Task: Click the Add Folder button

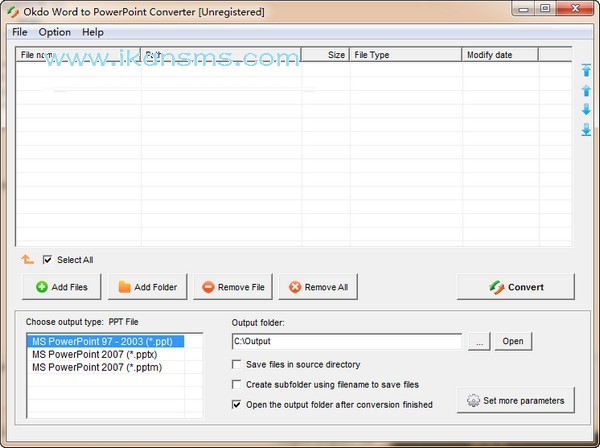Action: click(x=148, y=287)
